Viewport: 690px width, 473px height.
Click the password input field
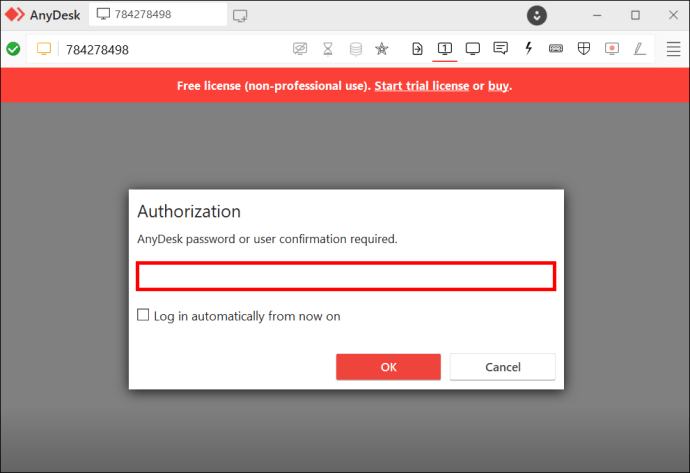point(346,276)
